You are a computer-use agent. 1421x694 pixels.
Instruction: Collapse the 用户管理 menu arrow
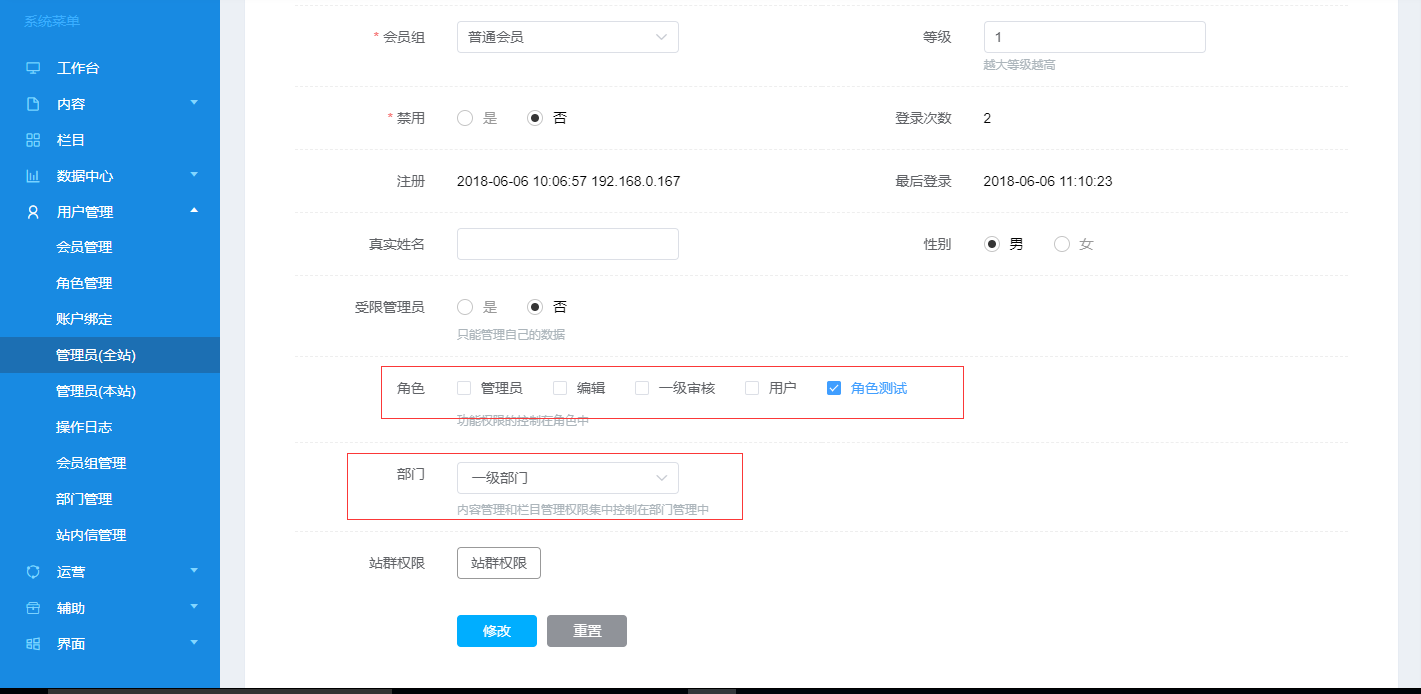[194, 210]
